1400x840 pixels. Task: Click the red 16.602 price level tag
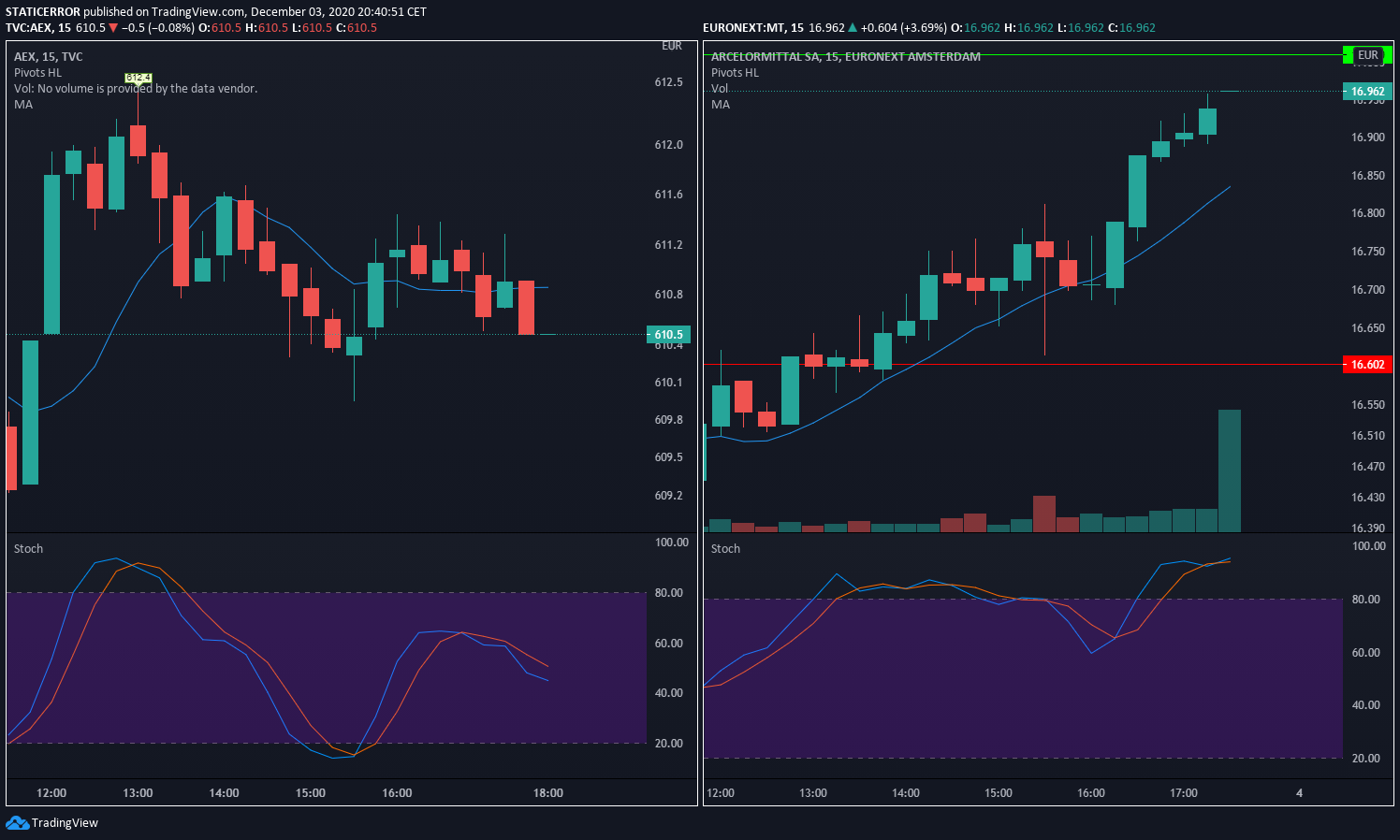(1367, 365)
